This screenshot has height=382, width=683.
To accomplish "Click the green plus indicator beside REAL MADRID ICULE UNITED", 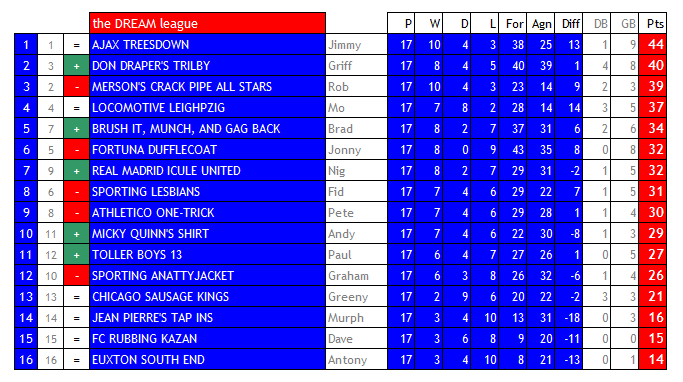I will coord(77,171).
